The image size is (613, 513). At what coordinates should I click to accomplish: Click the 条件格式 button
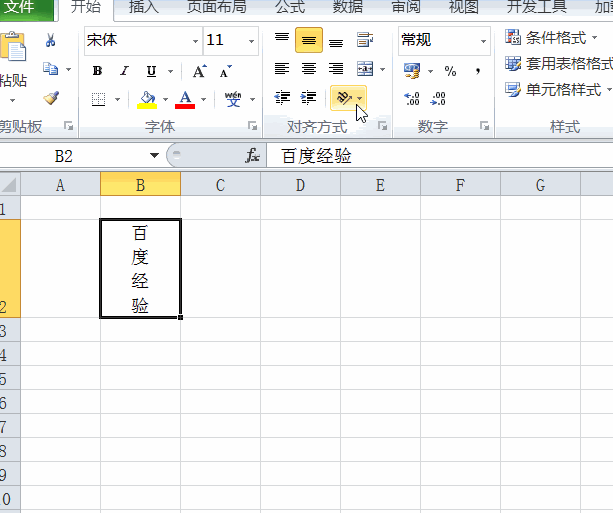tap(551, 38)
